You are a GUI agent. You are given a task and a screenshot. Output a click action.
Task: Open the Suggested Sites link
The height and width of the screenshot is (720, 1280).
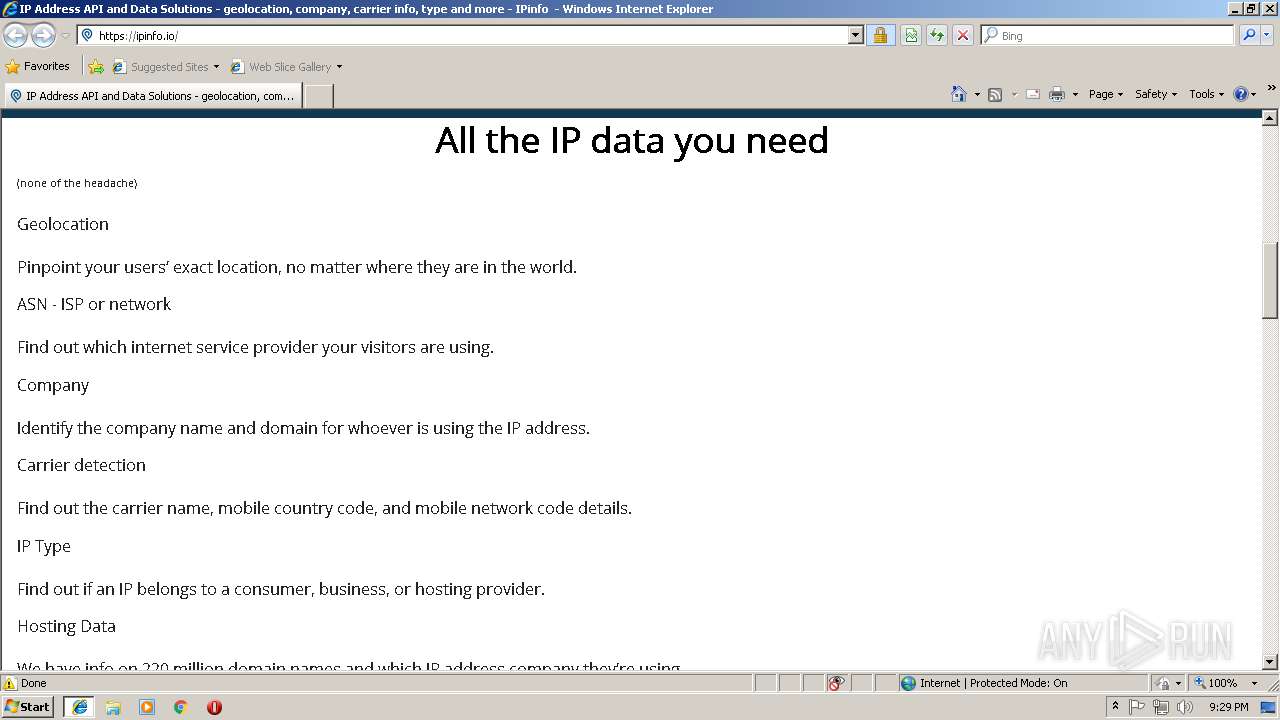pyautogui.click(x=165, y=66)
